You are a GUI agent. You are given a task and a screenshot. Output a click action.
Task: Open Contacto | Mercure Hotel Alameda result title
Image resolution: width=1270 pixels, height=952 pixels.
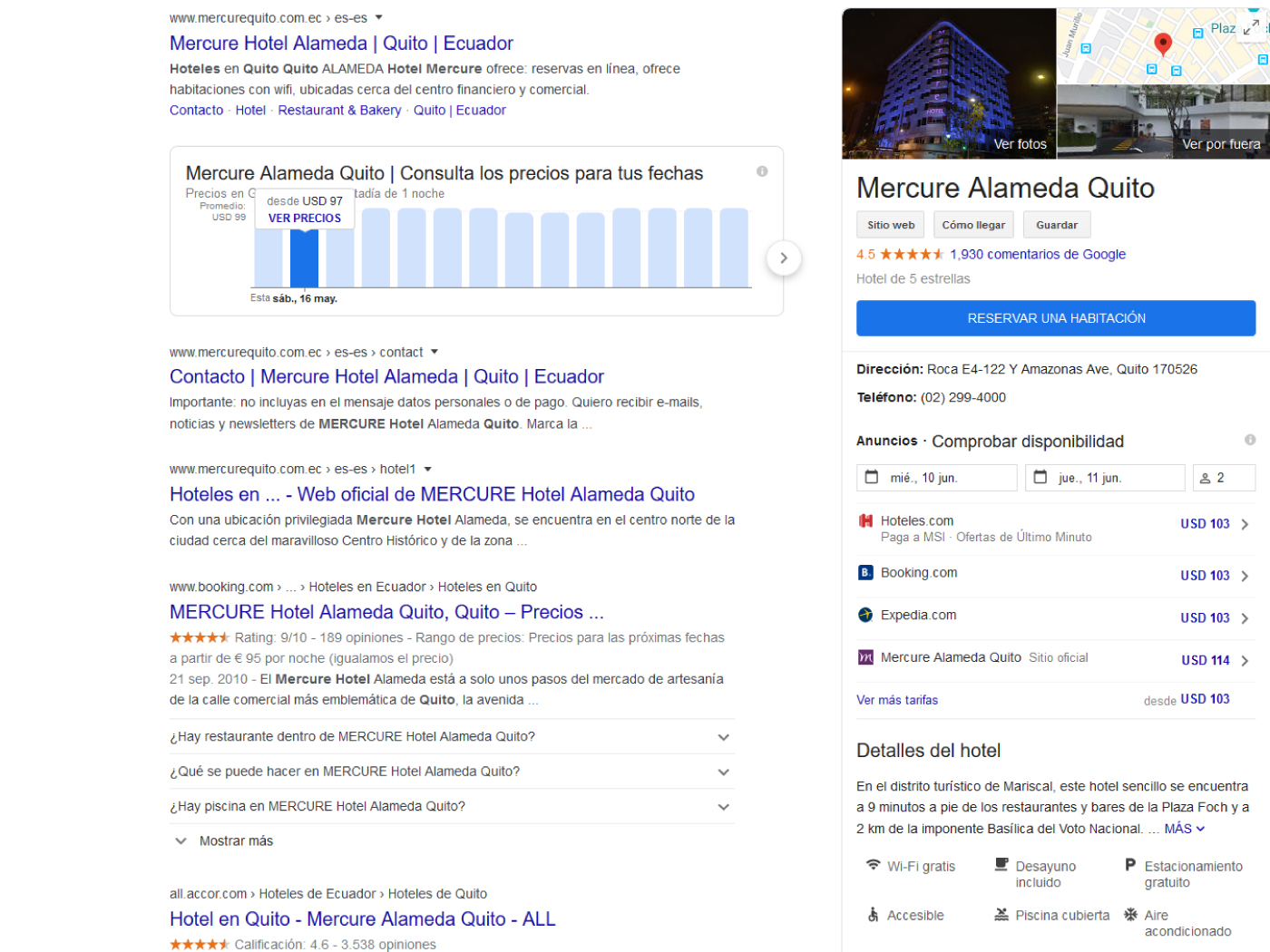click(386, 377)
